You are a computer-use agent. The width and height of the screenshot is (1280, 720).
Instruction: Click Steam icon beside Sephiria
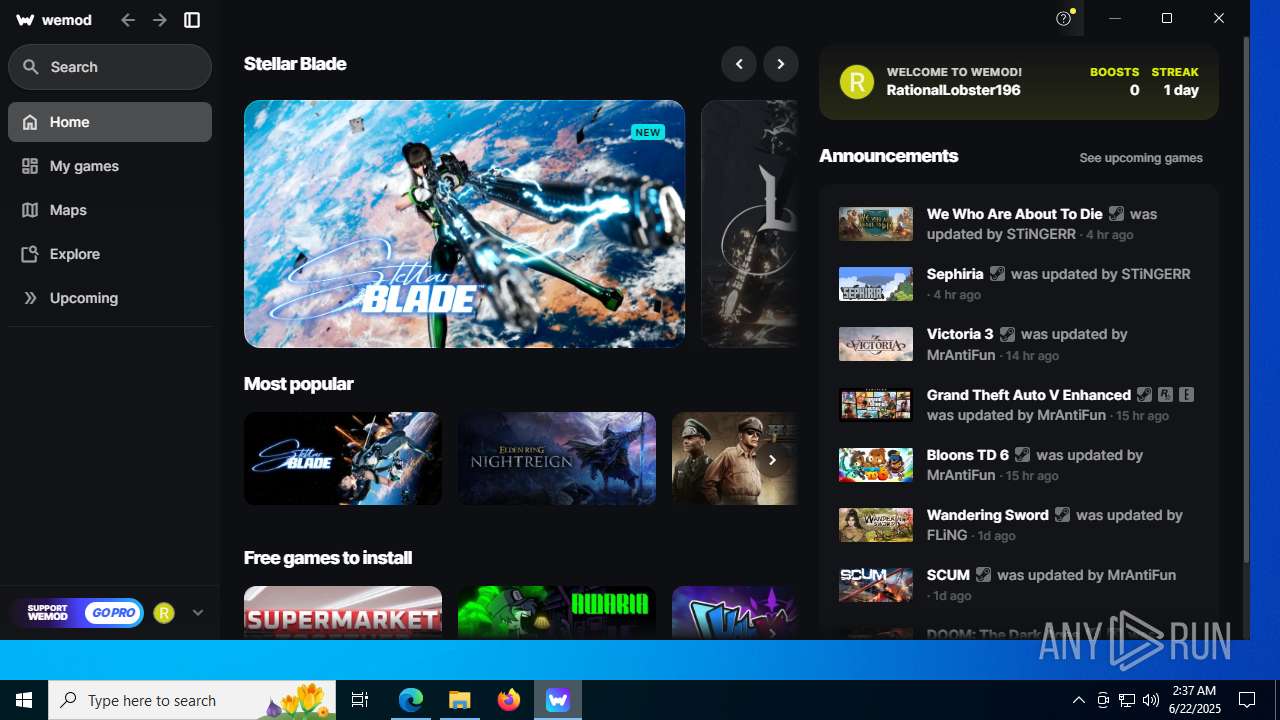coord(997,273)
